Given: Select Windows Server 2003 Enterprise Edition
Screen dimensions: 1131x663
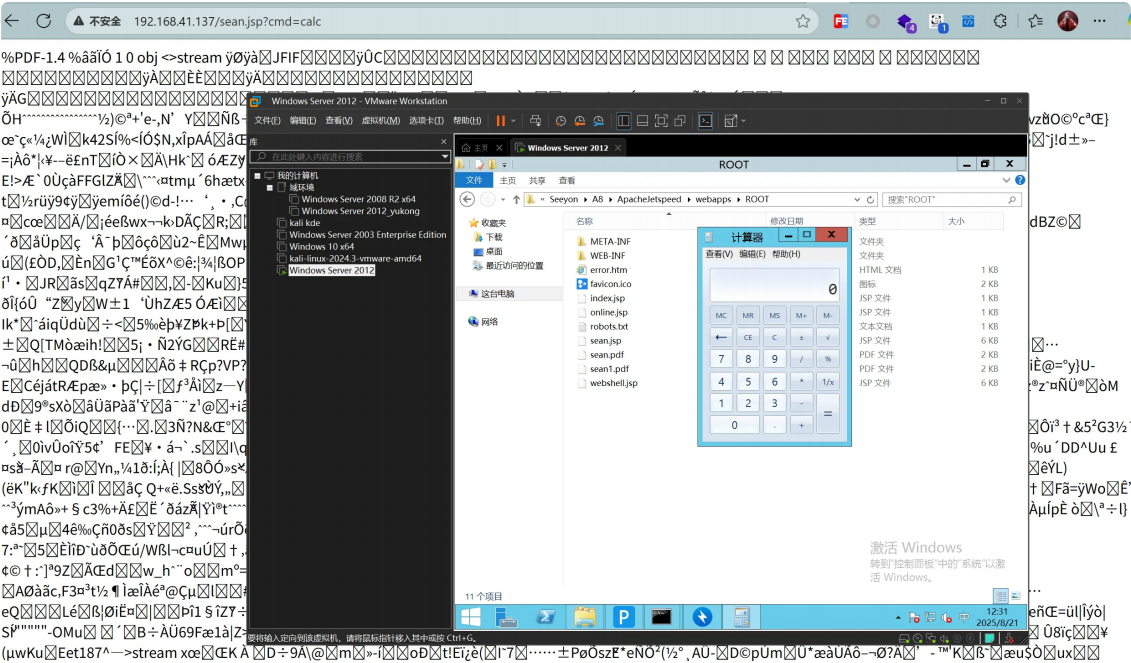Looking at the screenshot, I should [x=368, y=234].
